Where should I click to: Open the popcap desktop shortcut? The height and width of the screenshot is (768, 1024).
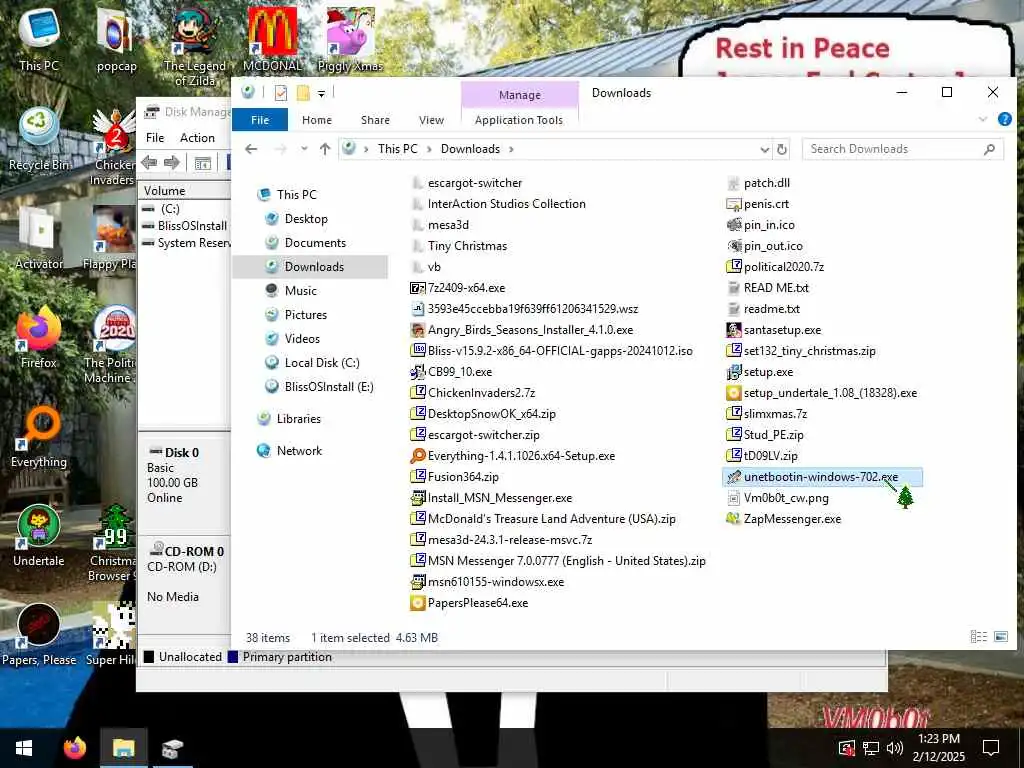[x=117, y=40]
